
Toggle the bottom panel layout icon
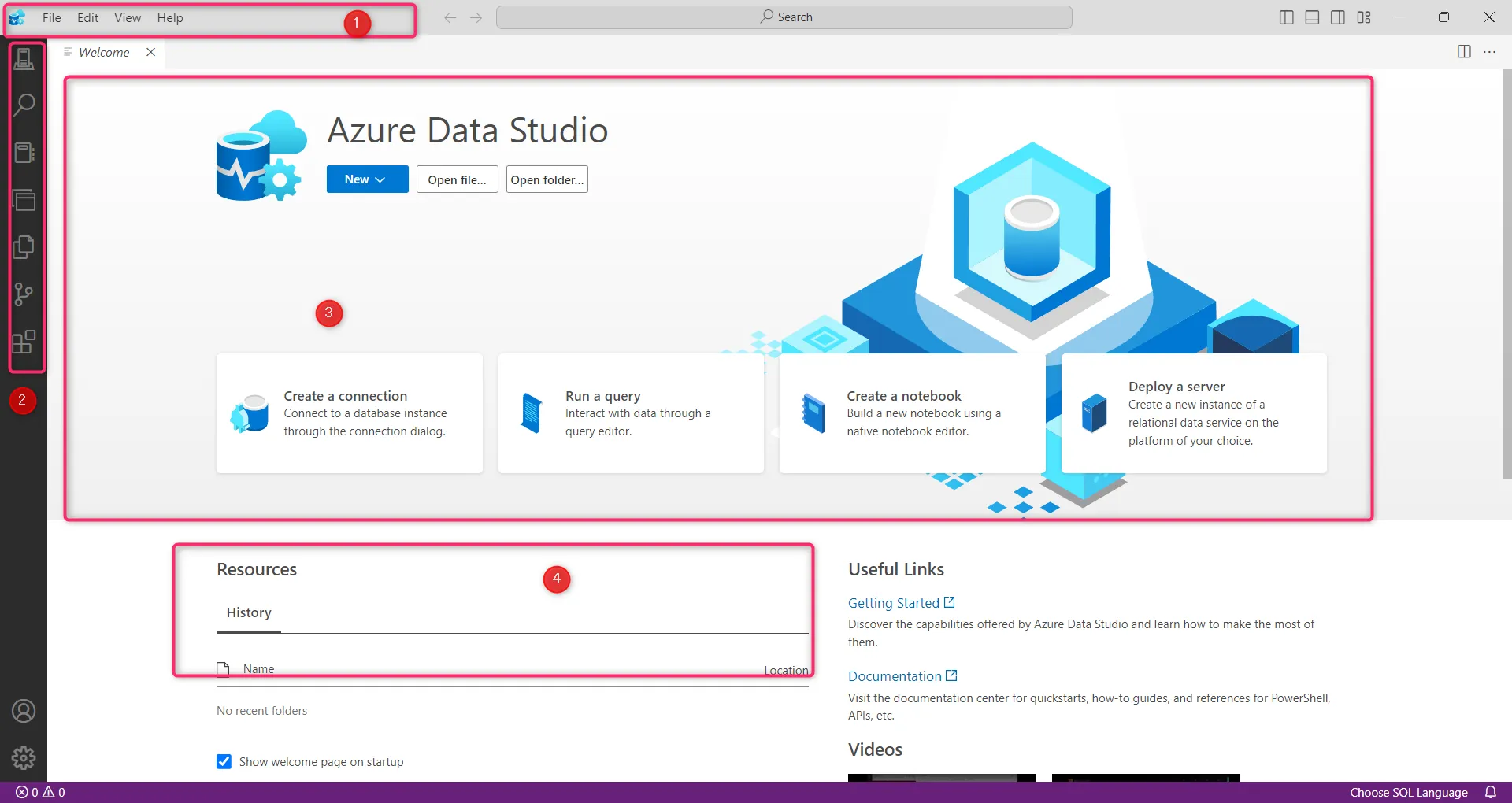click(x=1312, y=17)
